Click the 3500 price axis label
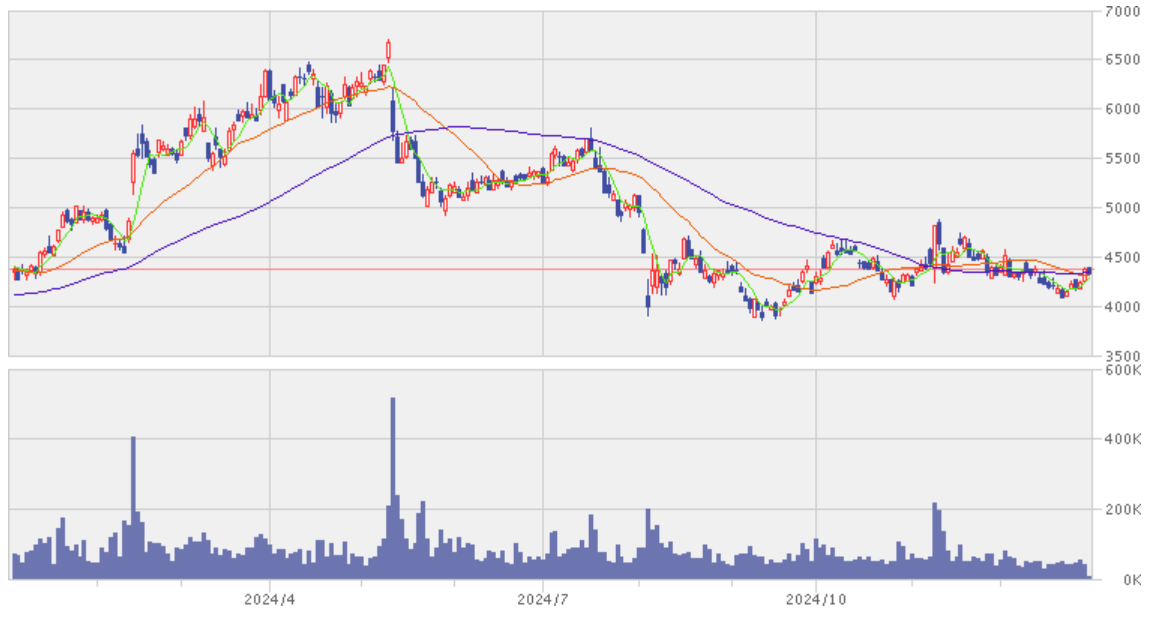This screenshot has height=617, width=1151. [x=1121, y=357]
